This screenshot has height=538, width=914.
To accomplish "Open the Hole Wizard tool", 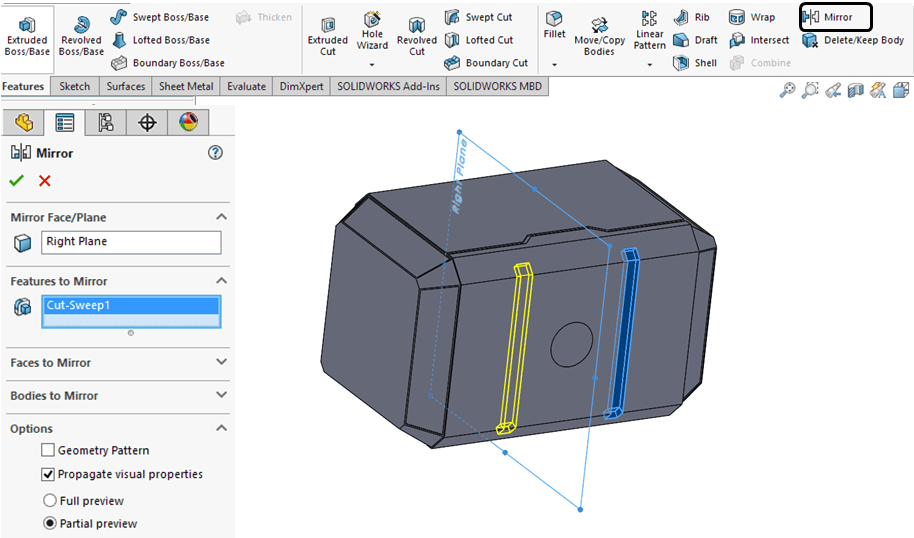I will pyautogui.click(x=372, y=32).
